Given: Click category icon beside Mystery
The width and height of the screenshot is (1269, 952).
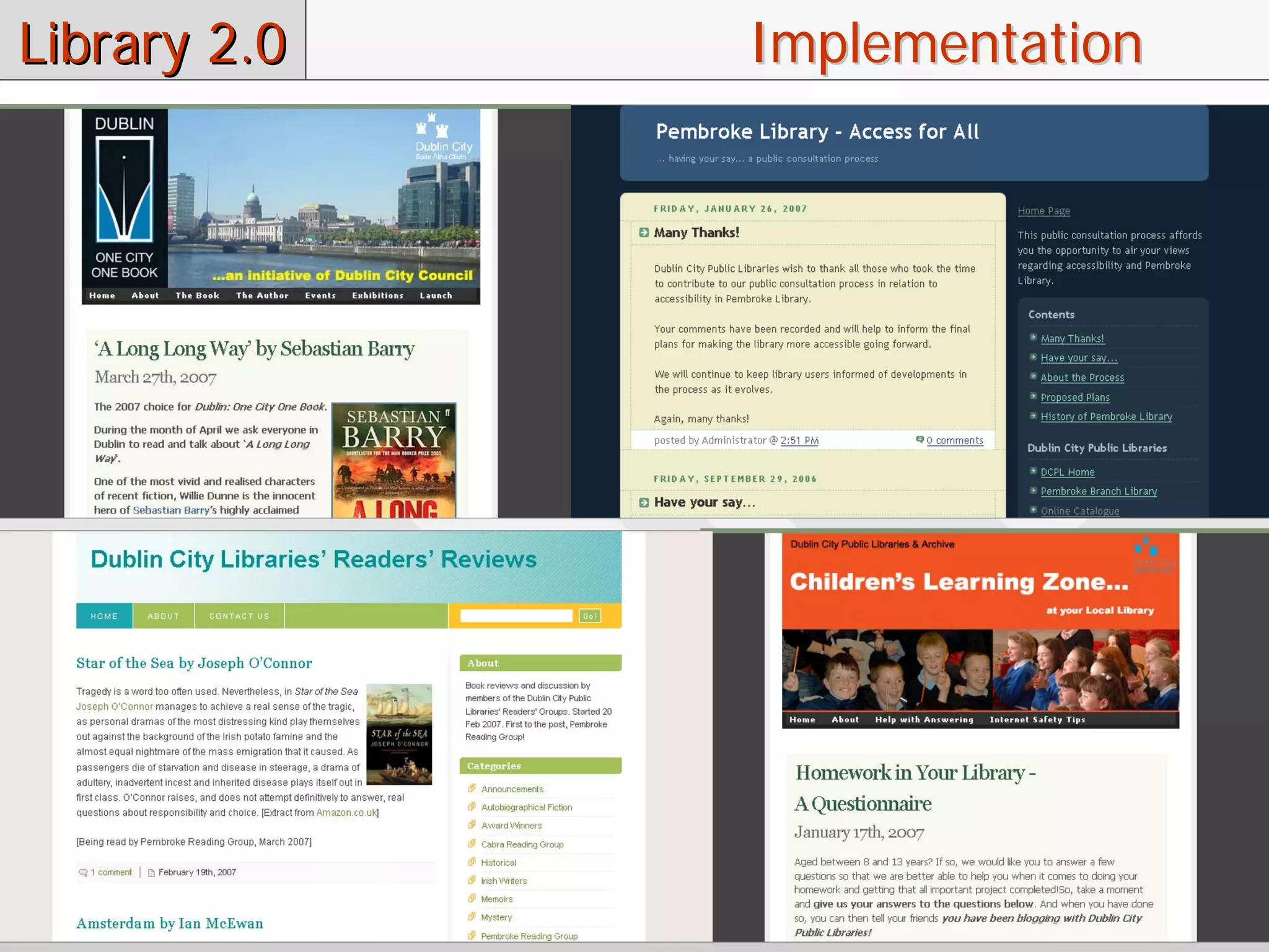Looking at the screenshot, I should point(472,917).
